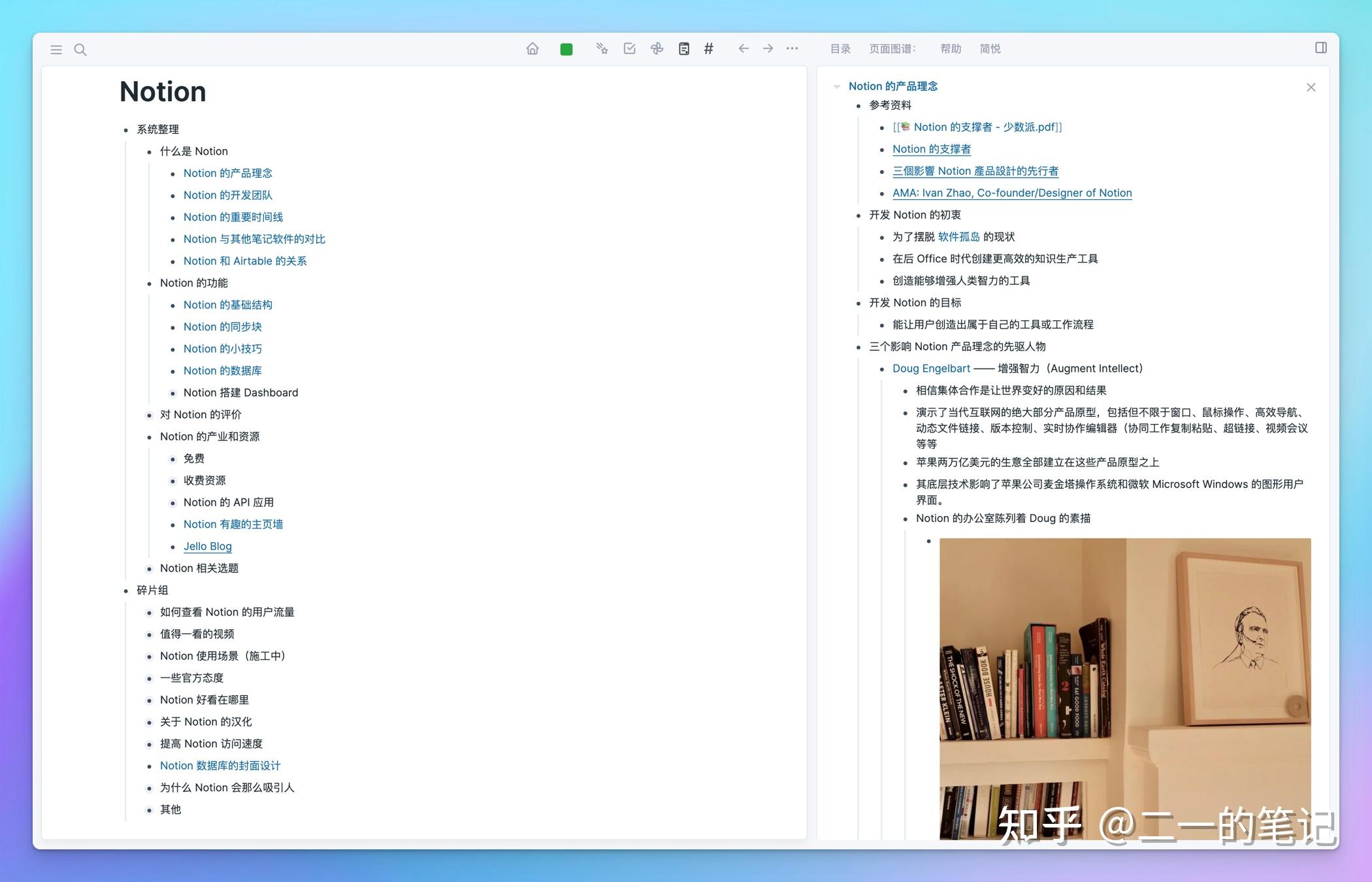Viewport: 1372px width, 882px height.
Task: Open 帮助 tab
Action: pyautogui.click(x=951, y=49)
